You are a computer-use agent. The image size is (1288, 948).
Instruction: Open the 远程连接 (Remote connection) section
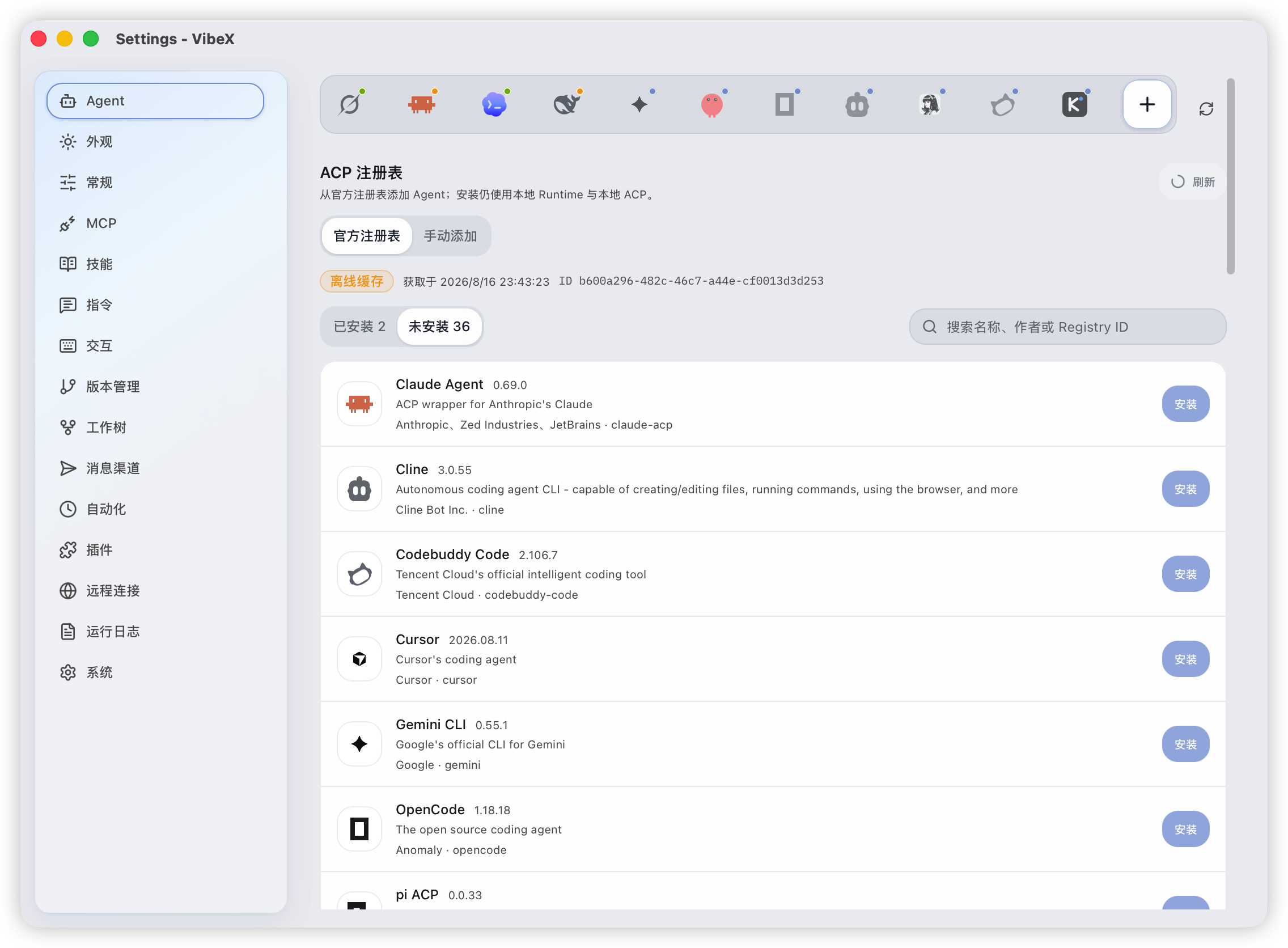155,590
